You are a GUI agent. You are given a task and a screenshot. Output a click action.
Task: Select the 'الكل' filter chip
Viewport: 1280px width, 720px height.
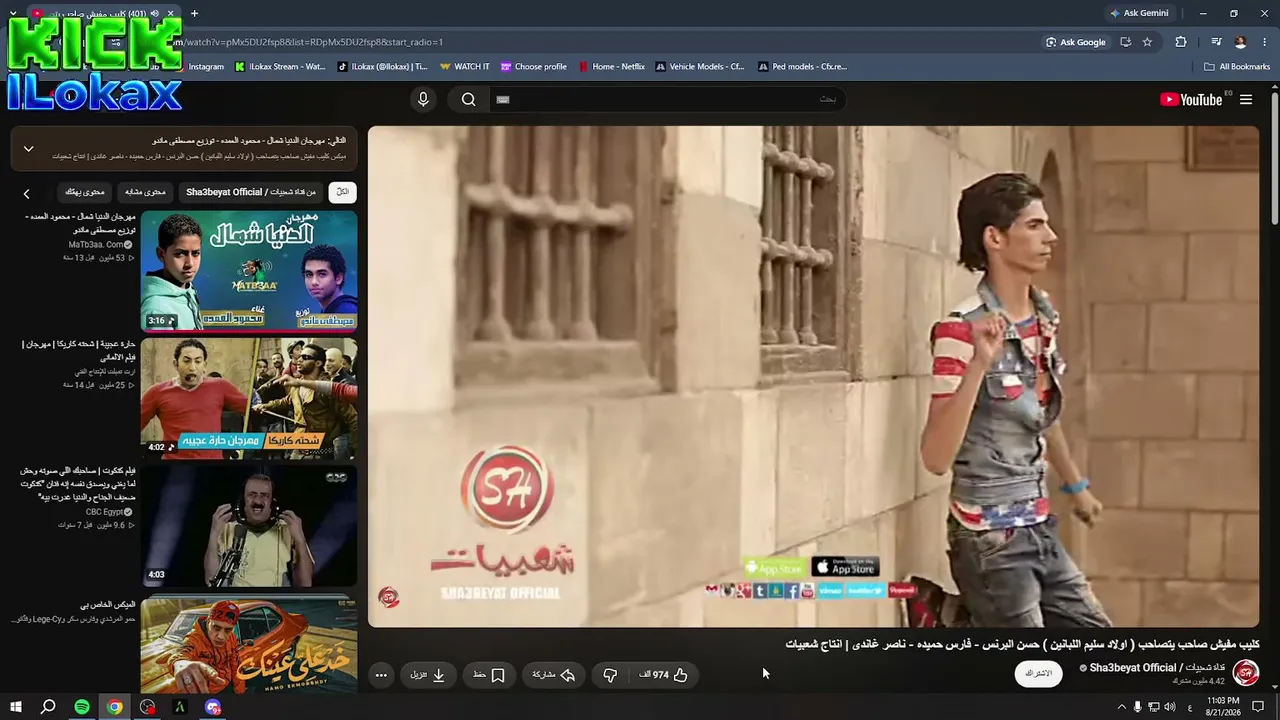click(342, 192)
